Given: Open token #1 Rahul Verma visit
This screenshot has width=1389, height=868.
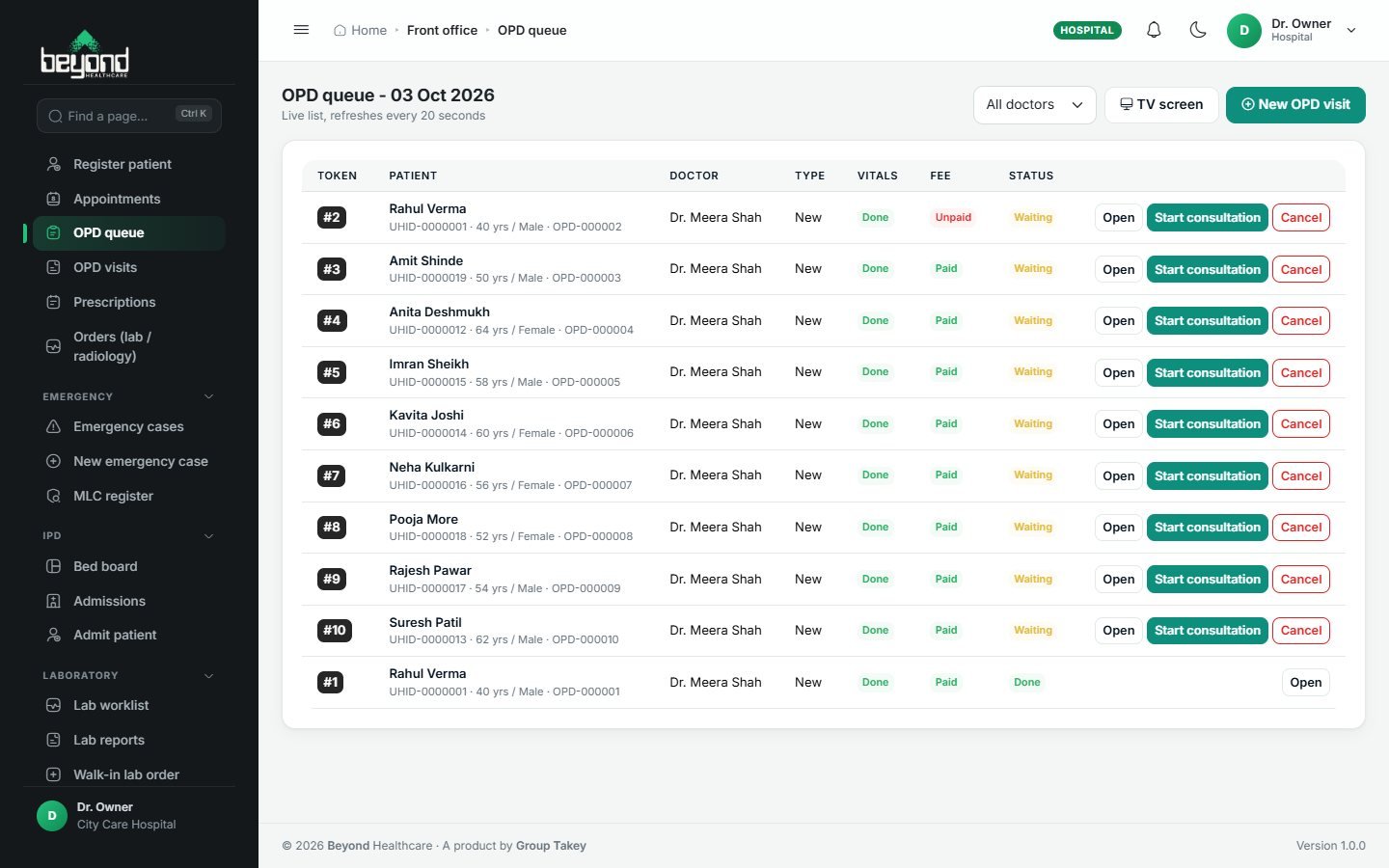Looking at the screenshot, I should click(1305, 682).
